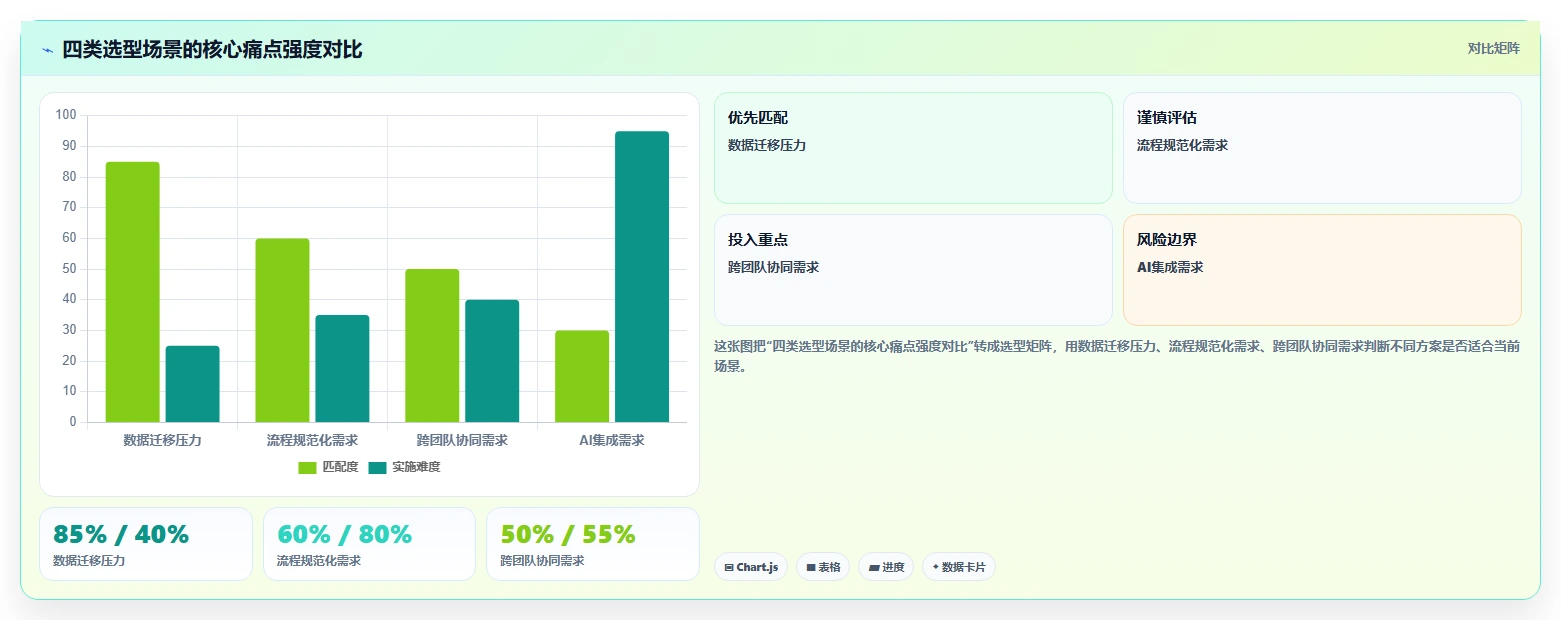Toggle the 匹配度 legend swatch
The height and width of the screenshot is (620, 1561).
click(308, 468)
